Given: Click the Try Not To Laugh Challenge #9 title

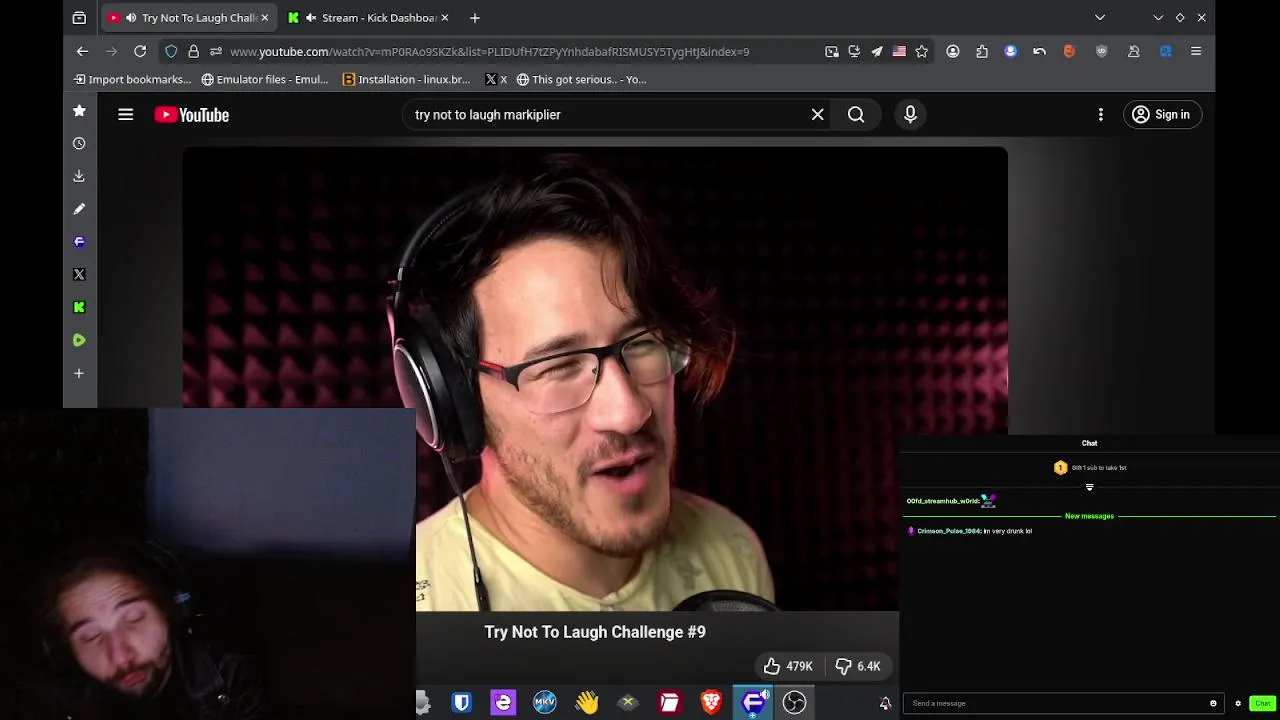Looking at the screenshot, I should tap(595, 632).
